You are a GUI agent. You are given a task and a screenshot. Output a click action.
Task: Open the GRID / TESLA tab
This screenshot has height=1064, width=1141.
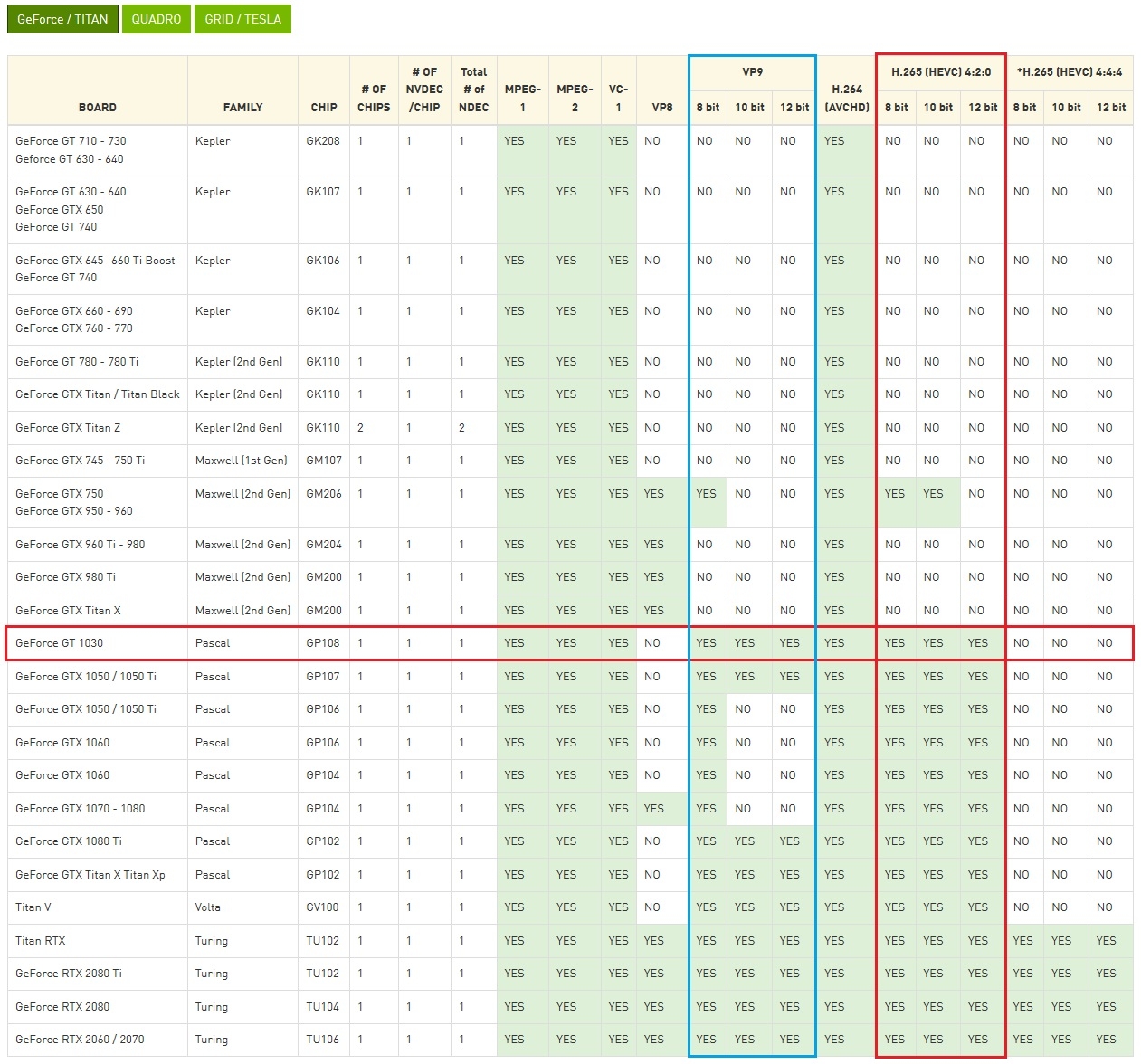coord(242,19)
